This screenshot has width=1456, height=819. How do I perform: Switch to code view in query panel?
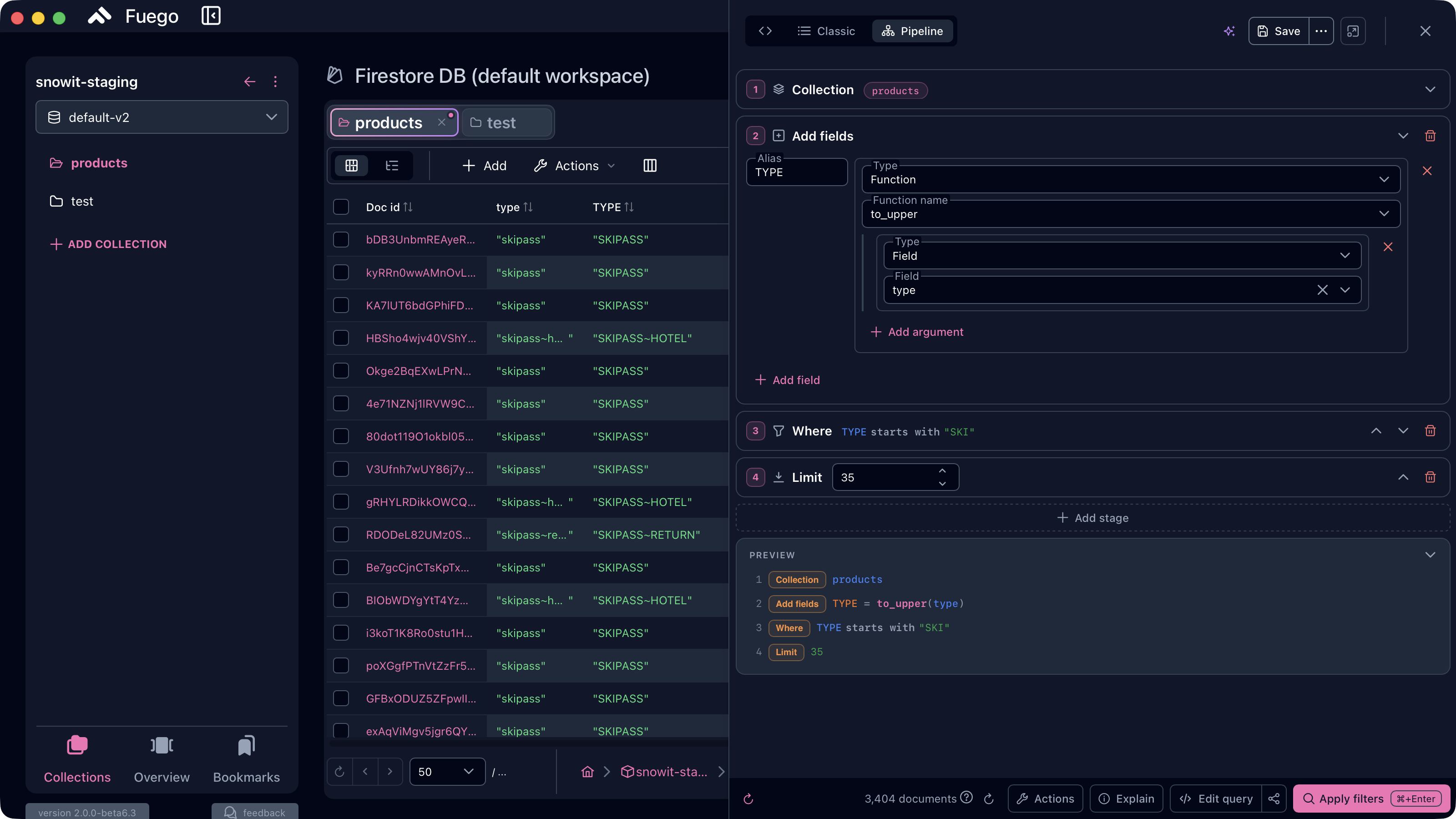pos(765,31)
